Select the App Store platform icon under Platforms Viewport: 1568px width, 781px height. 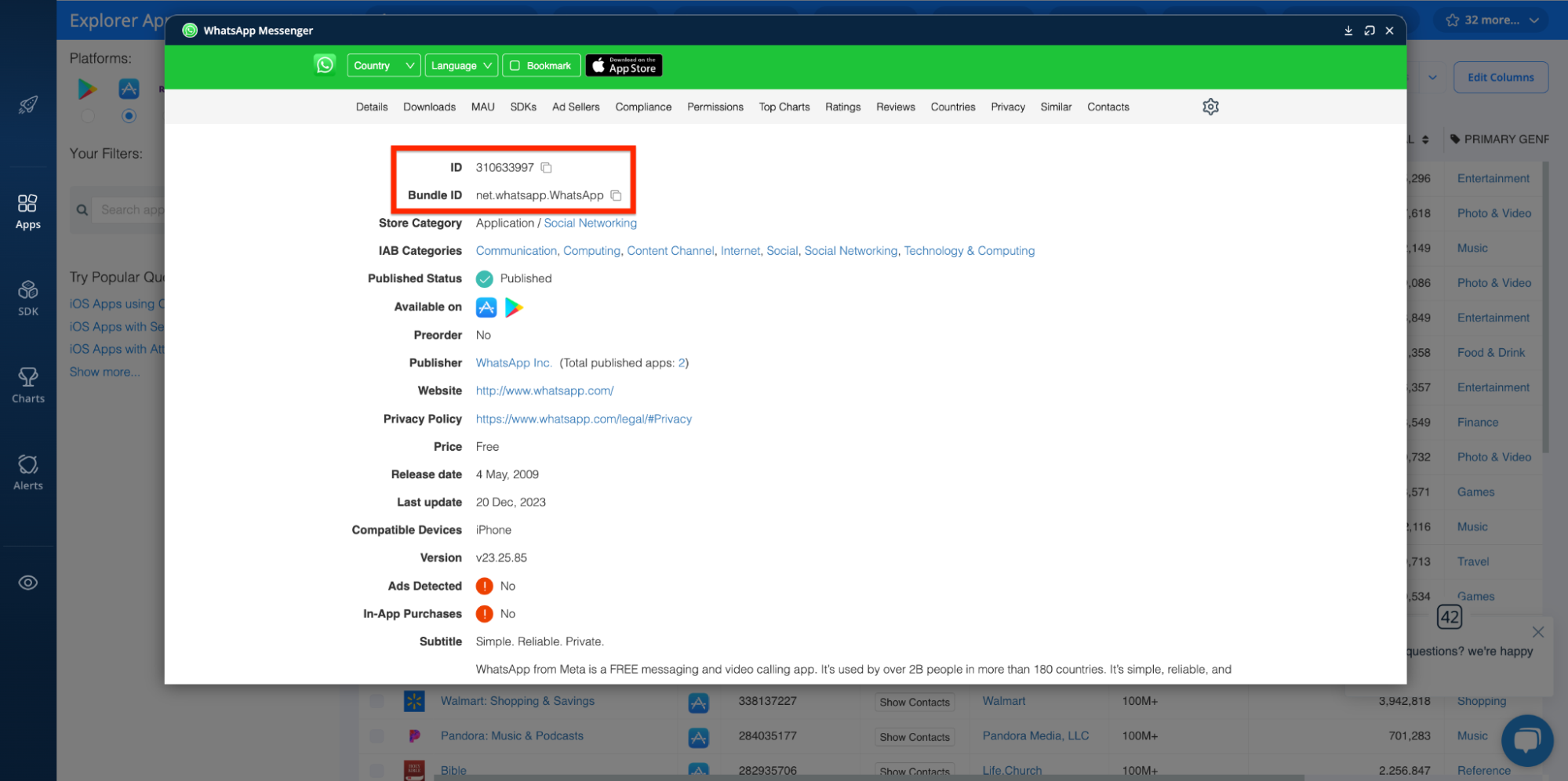click(129, 89)
